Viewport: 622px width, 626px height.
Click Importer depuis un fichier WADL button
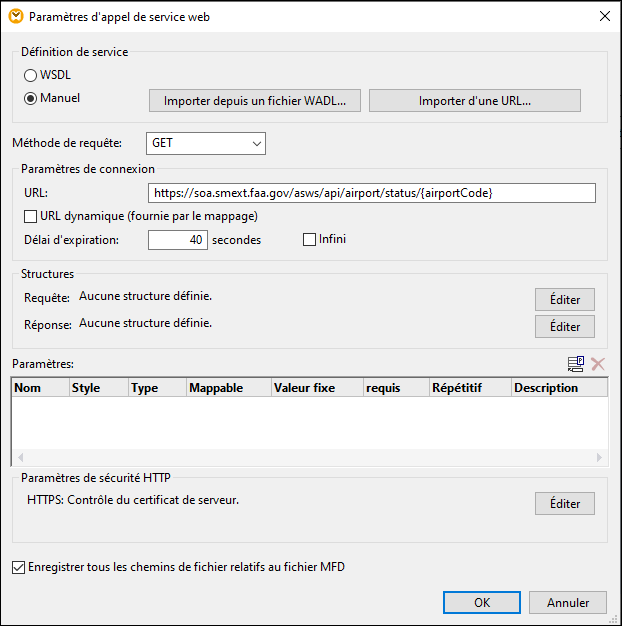tap(254, 101)
